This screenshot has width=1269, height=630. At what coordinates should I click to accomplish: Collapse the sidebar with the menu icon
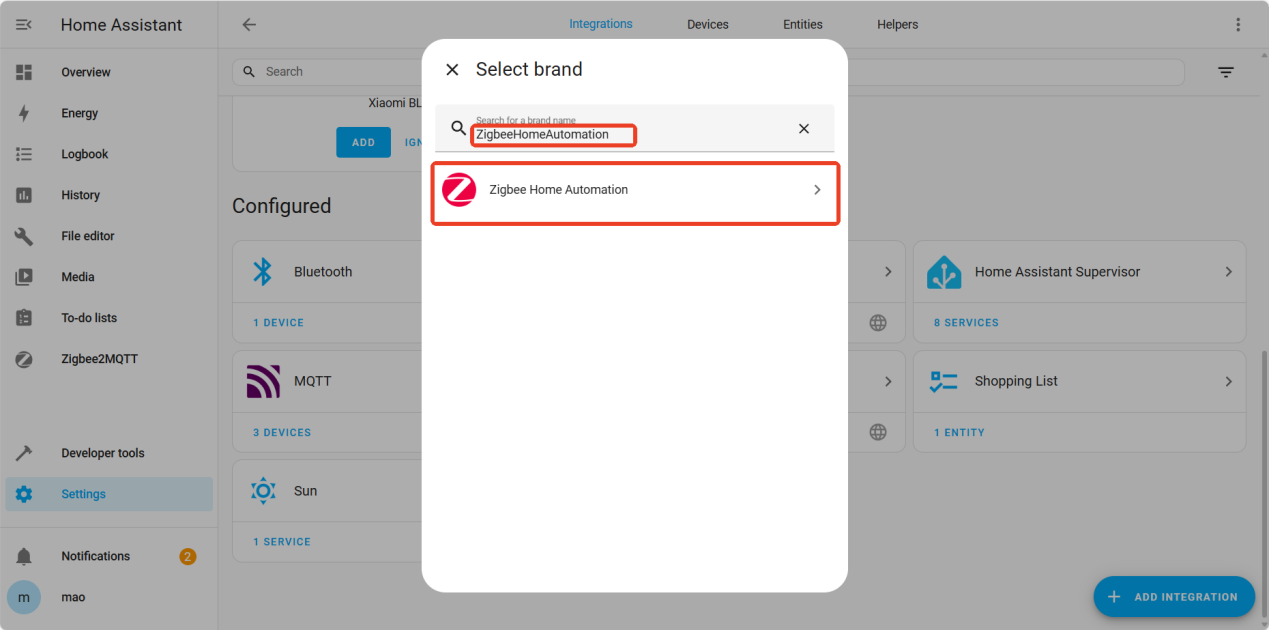(24, 25)
